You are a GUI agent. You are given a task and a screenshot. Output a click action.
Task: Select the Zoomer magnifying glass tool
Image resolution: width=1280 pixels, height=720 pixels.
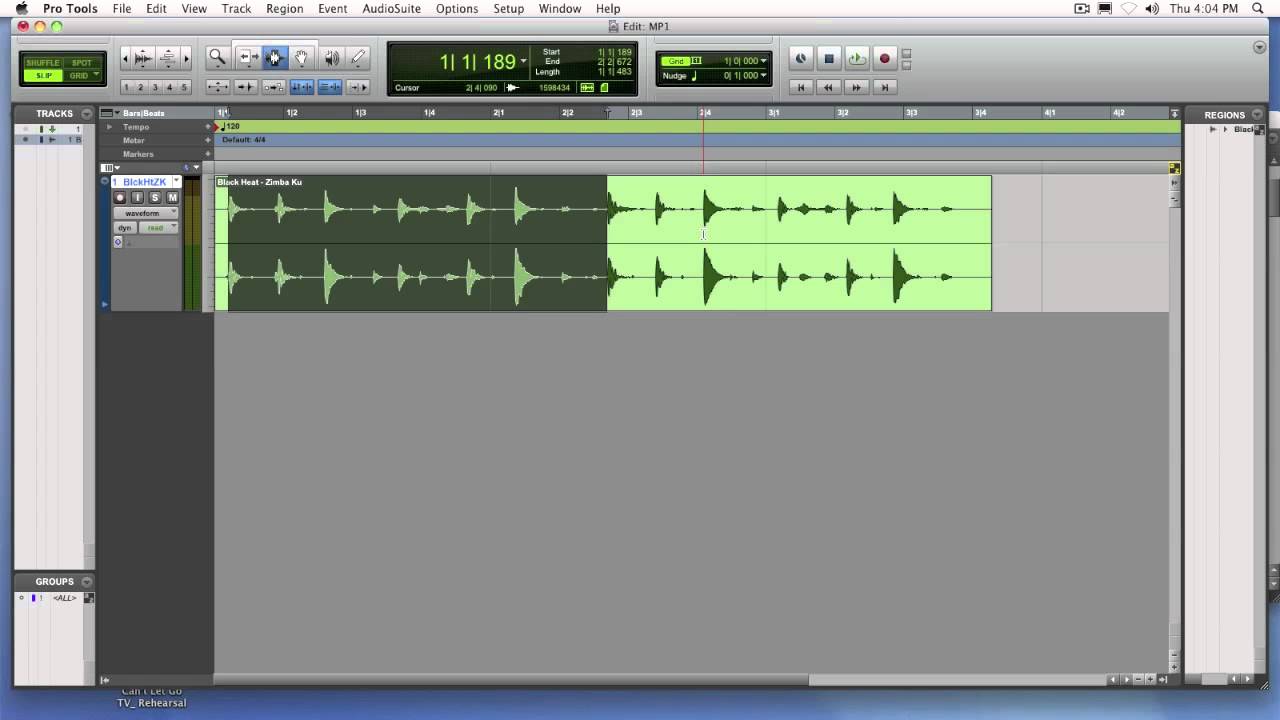tap(217, 58)
